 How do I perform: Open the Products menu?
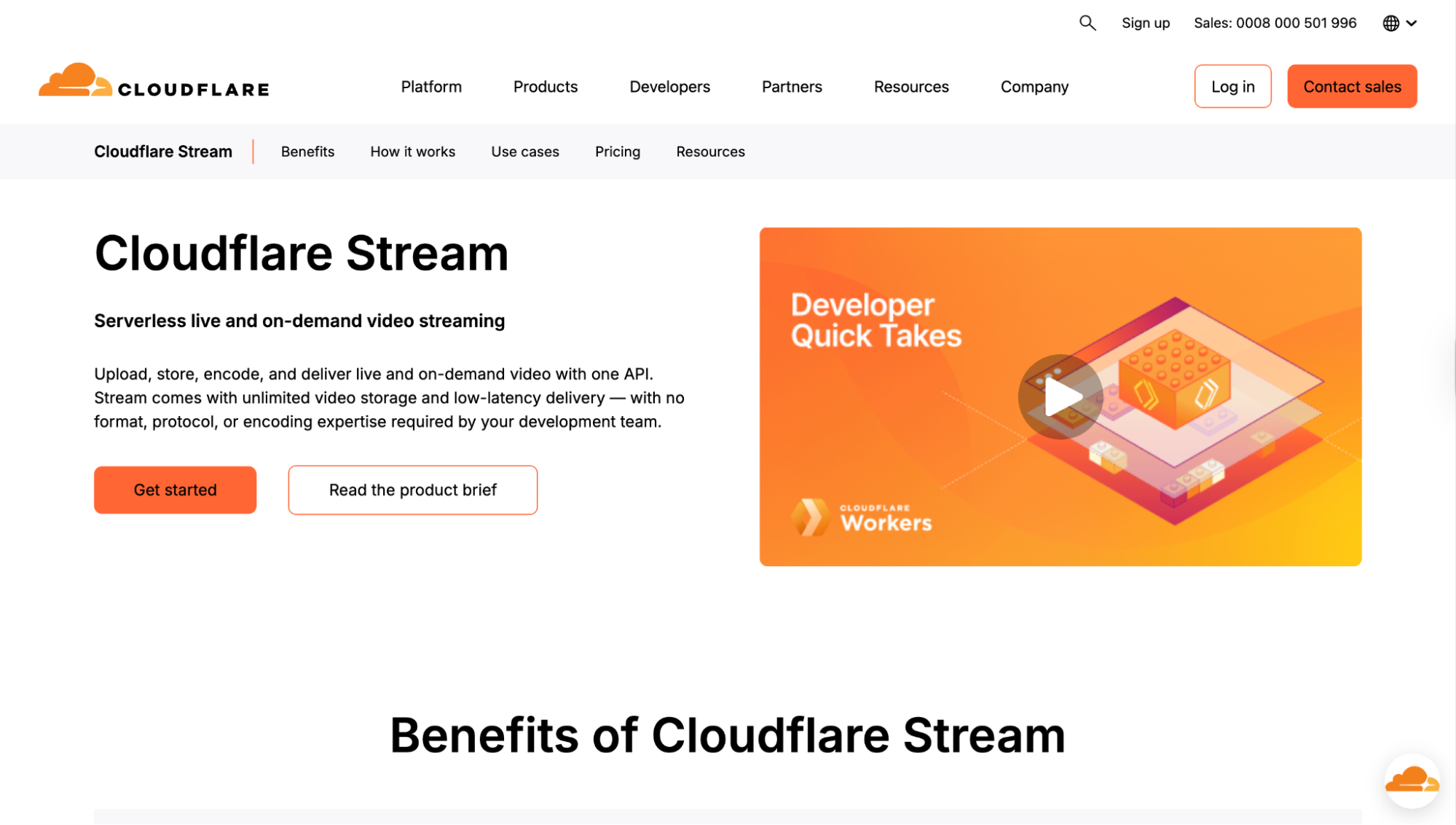(546, 87)
